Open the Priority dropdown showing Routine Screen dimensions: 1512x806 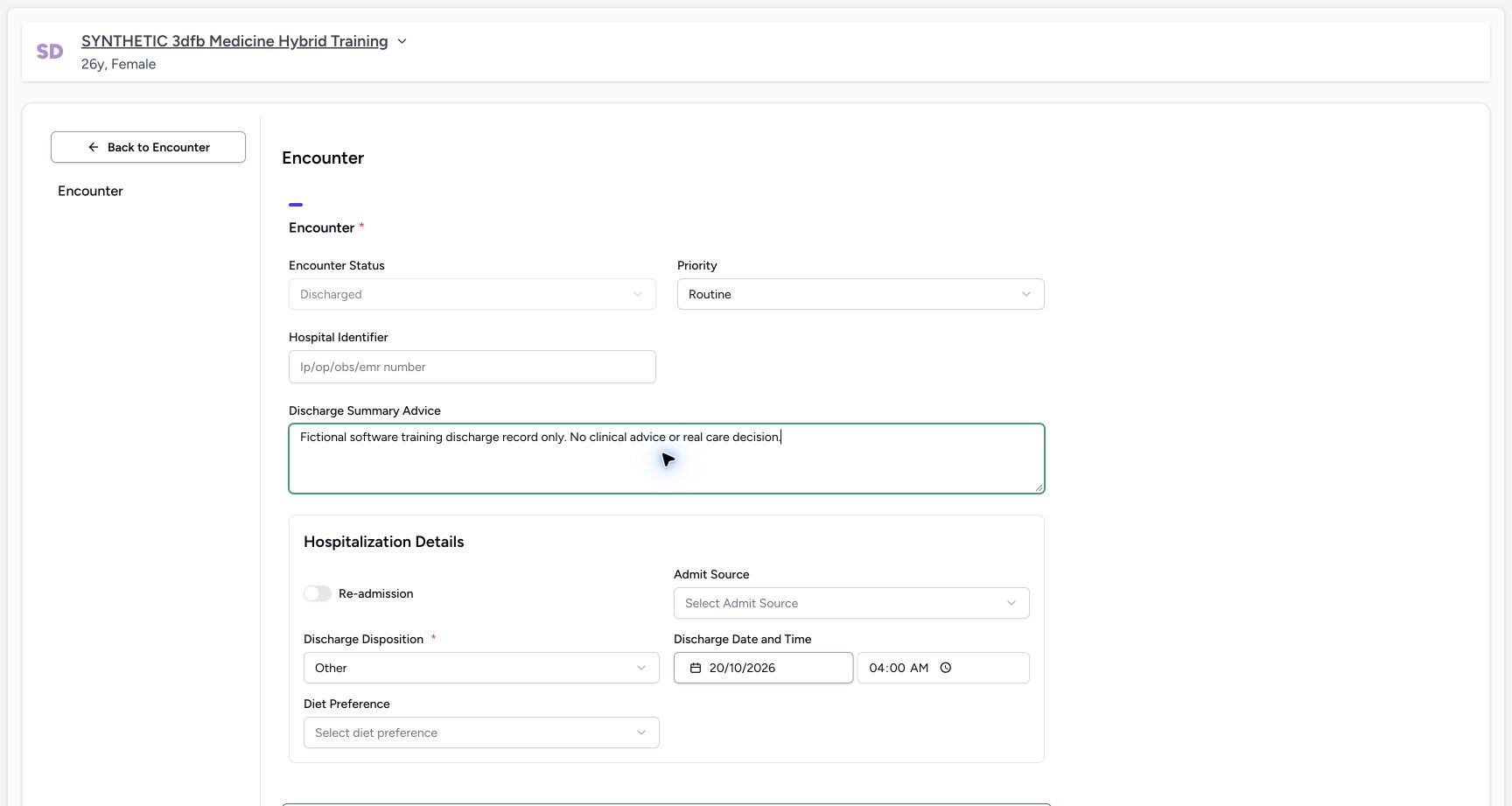coord(861,294)
